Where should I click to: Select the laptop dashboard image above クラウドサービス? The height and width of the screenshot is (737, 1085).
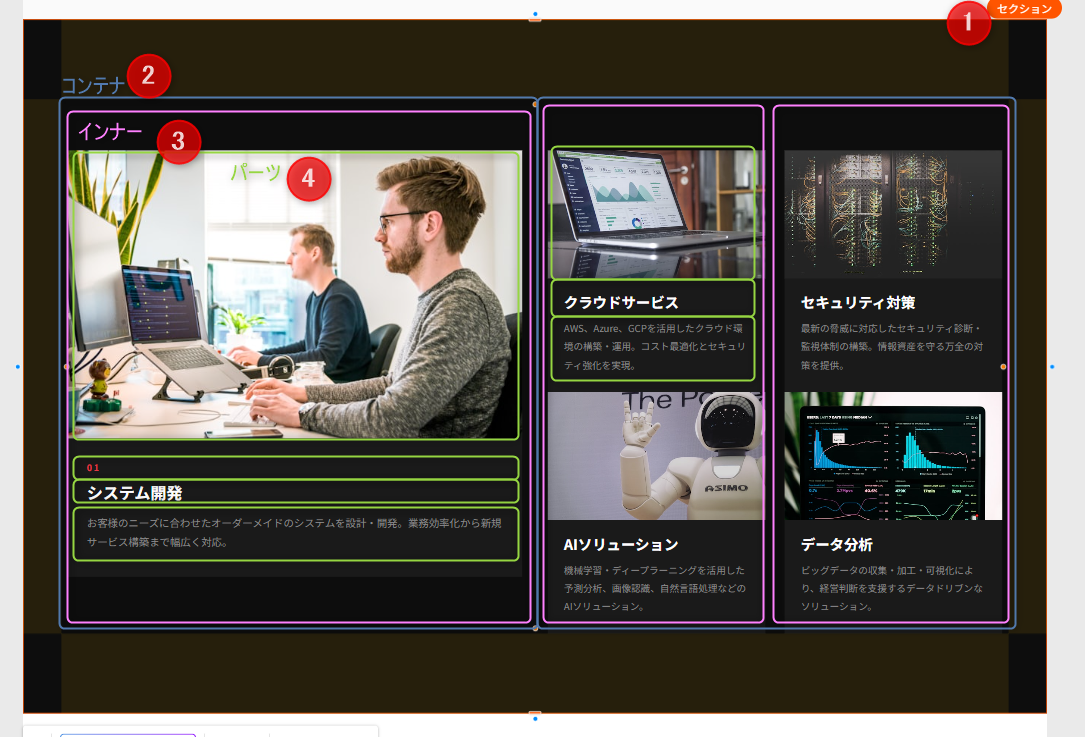pos(653,213)
